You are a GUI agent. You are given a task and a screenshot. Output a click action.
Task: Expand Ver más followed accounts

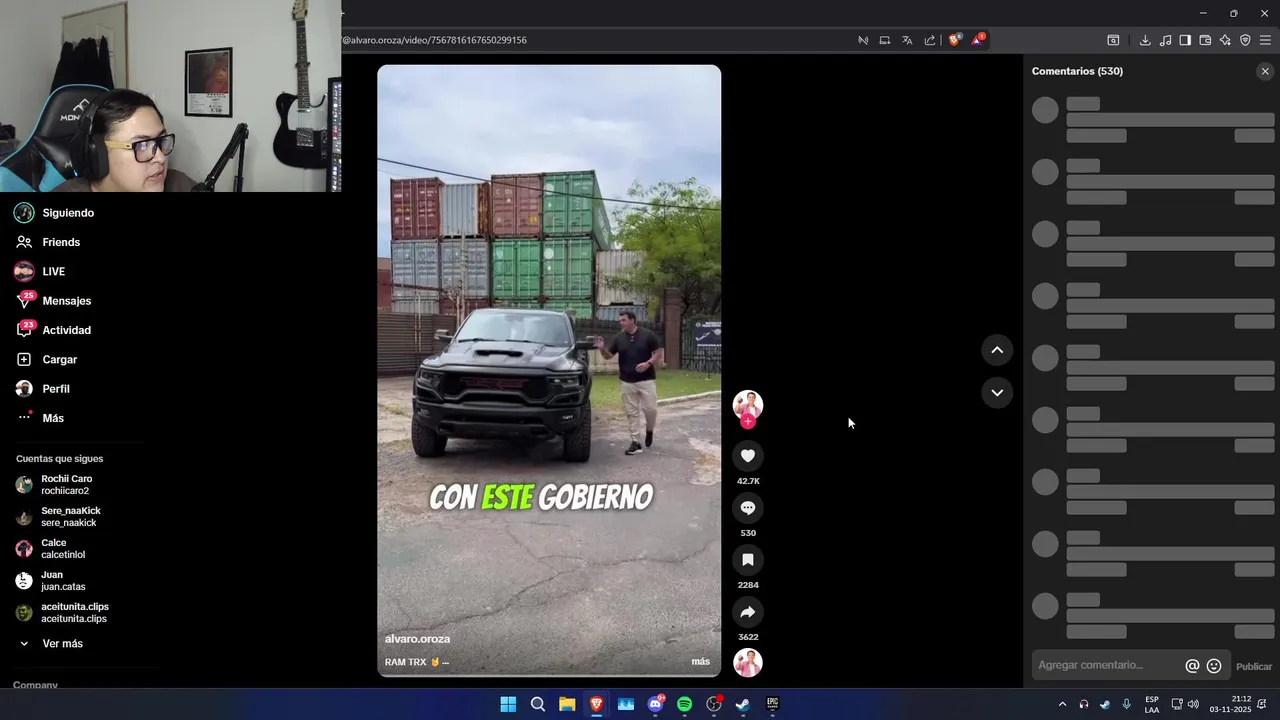pyautogui.click(x=62, y=644)
